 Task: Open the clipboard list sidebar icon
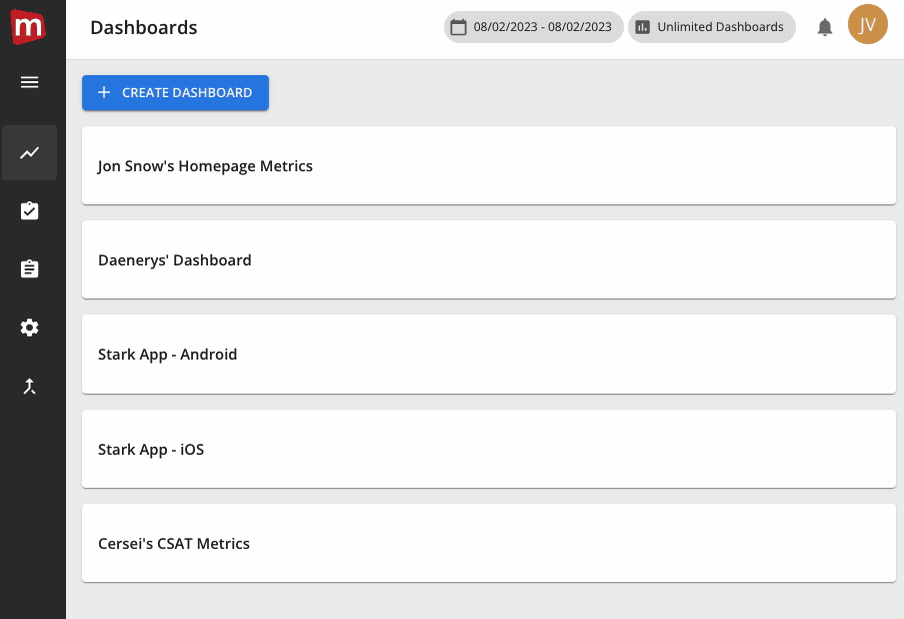point(30,269)
